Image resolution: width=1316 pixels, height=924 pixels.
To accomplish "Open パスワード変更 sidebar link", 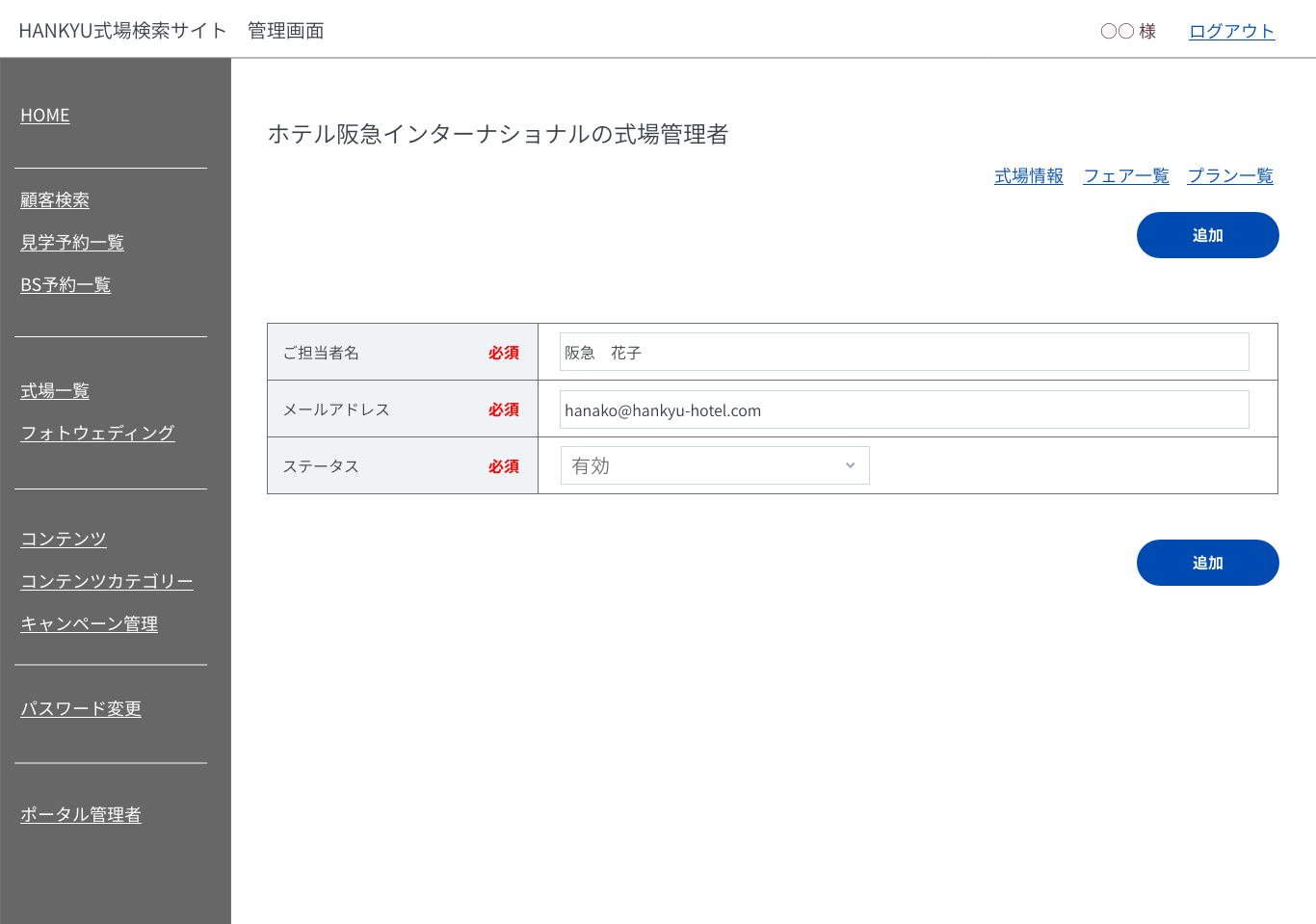I will [x=81, y=709].
